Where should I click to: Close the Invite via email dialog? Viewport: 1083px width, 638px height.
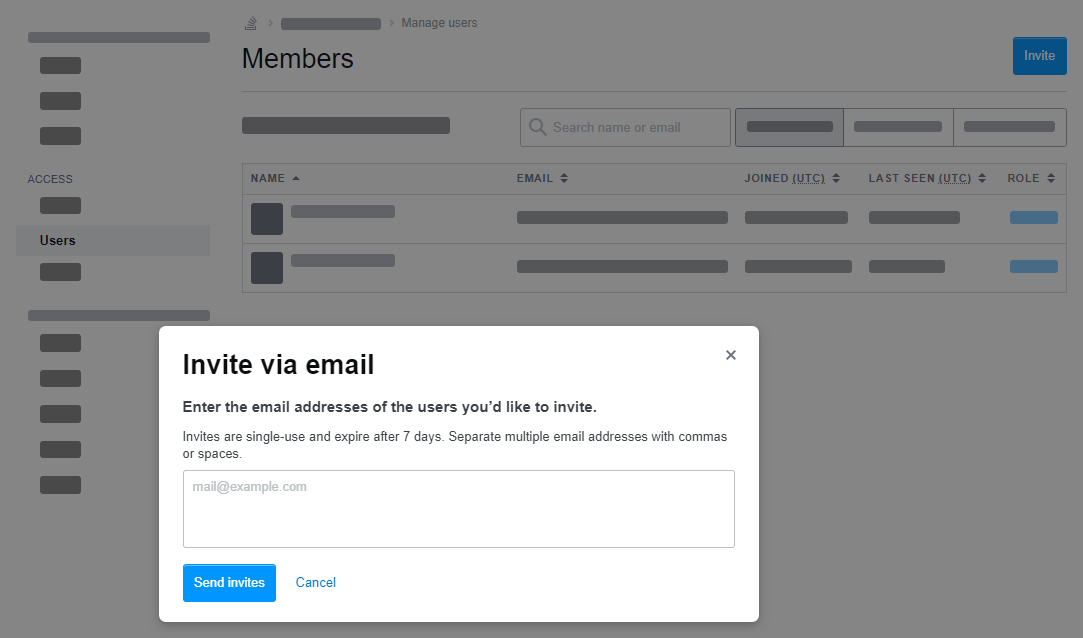point(731,355)
